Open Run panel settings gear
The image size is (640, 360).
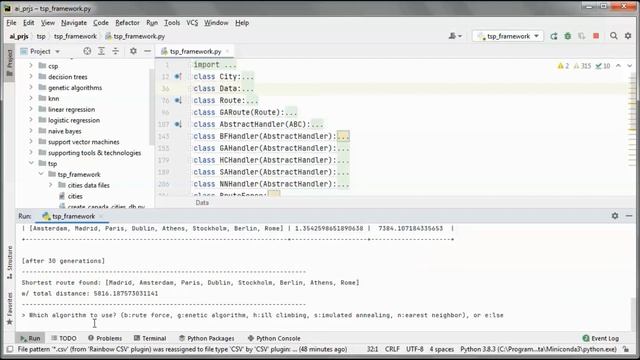(615, 216)
